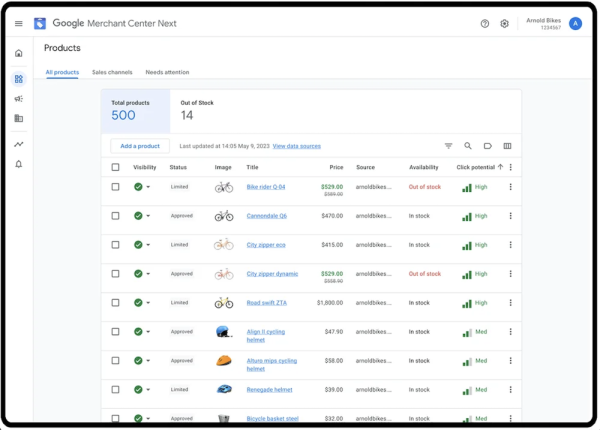Open more options menu for Renegade helmet row
Screen dimensions: 600x430
tap(510, 390)
